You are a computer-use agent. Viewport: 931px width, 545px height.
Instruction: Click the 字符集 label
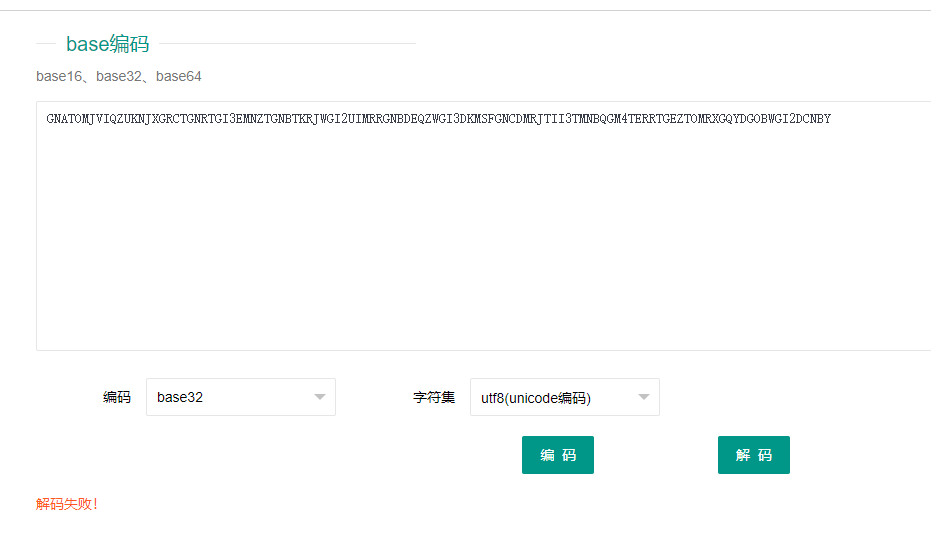(x=434, y=397)
